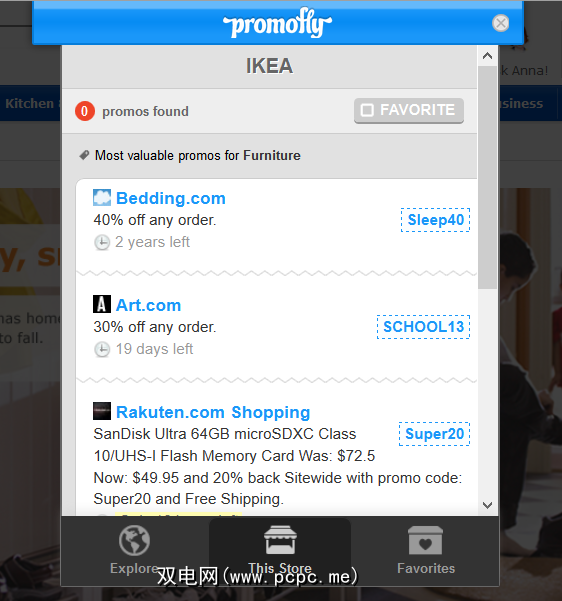Open the Favorites heart box icon
562x601 pixels.
[x=426, y=540]
